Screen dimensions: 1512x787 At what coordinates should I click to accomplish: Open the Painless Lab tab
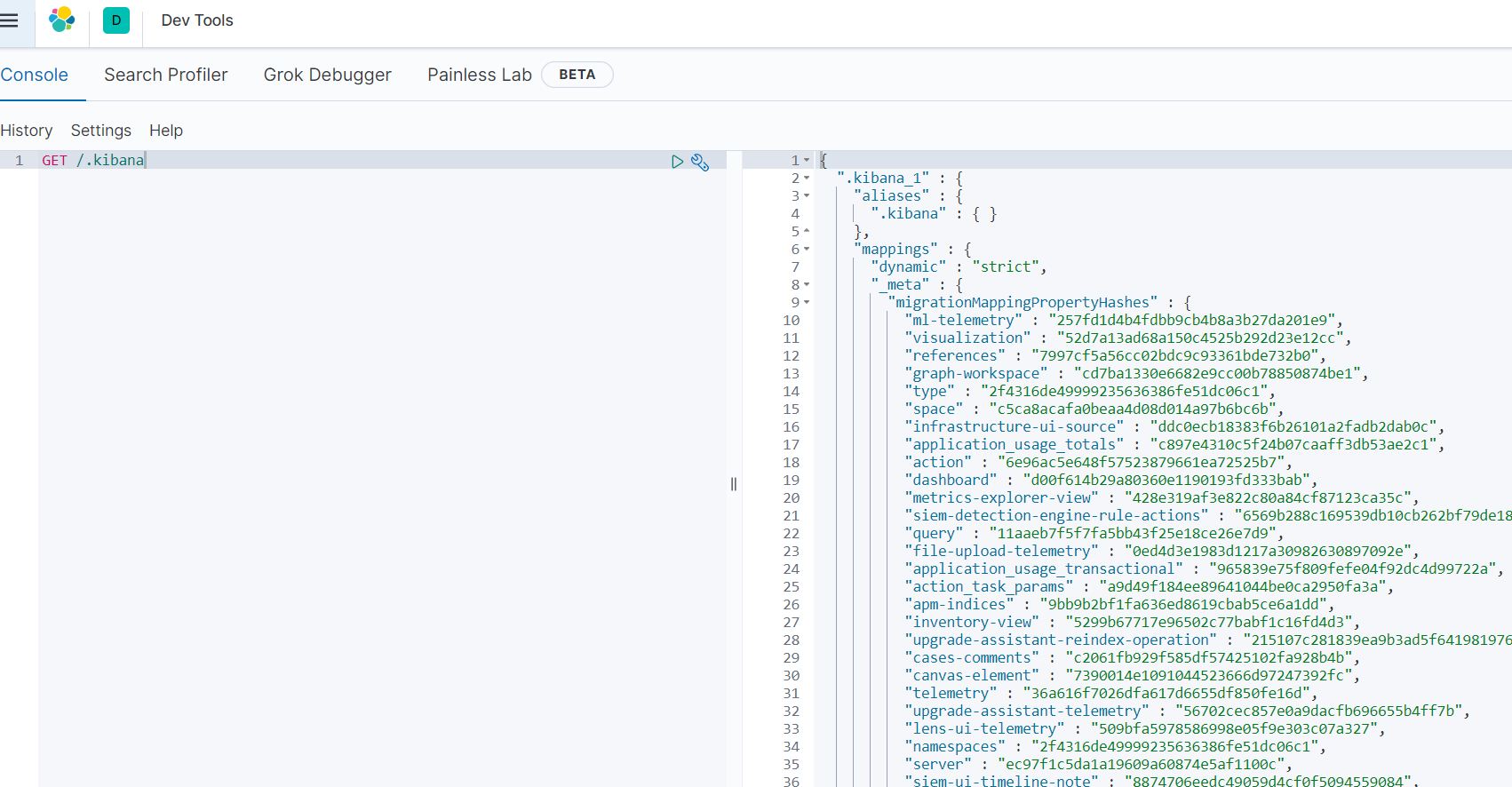coord(480,75)
